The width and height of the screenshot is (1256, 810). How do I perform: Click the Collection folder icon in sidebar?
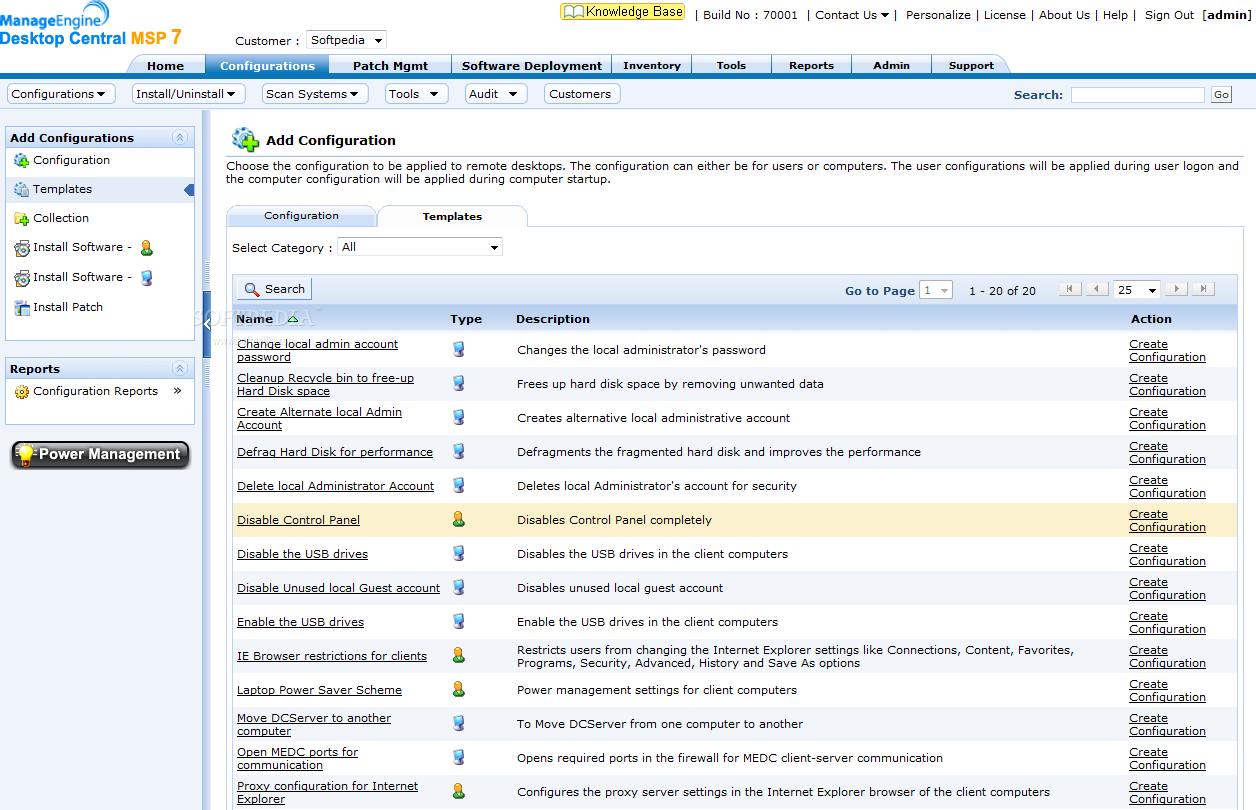click(21, 218)
